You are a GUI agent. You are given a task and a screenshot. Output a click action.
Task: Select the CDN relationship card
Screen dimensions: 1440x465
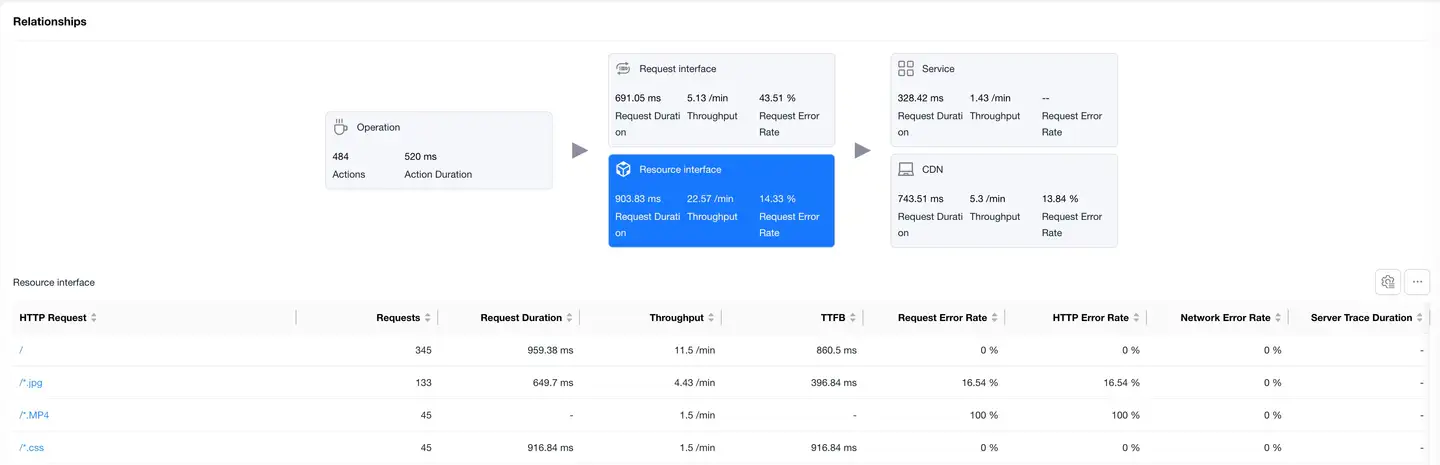click(x=1003, y=200)
